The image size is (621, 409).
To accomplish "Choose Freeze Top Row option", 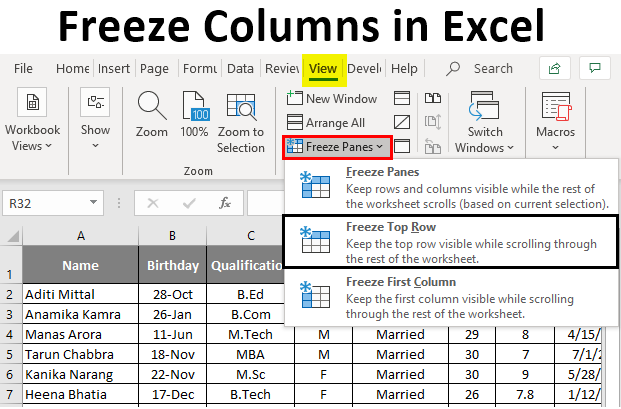I will pyautogui.click(x=448, y=242).
